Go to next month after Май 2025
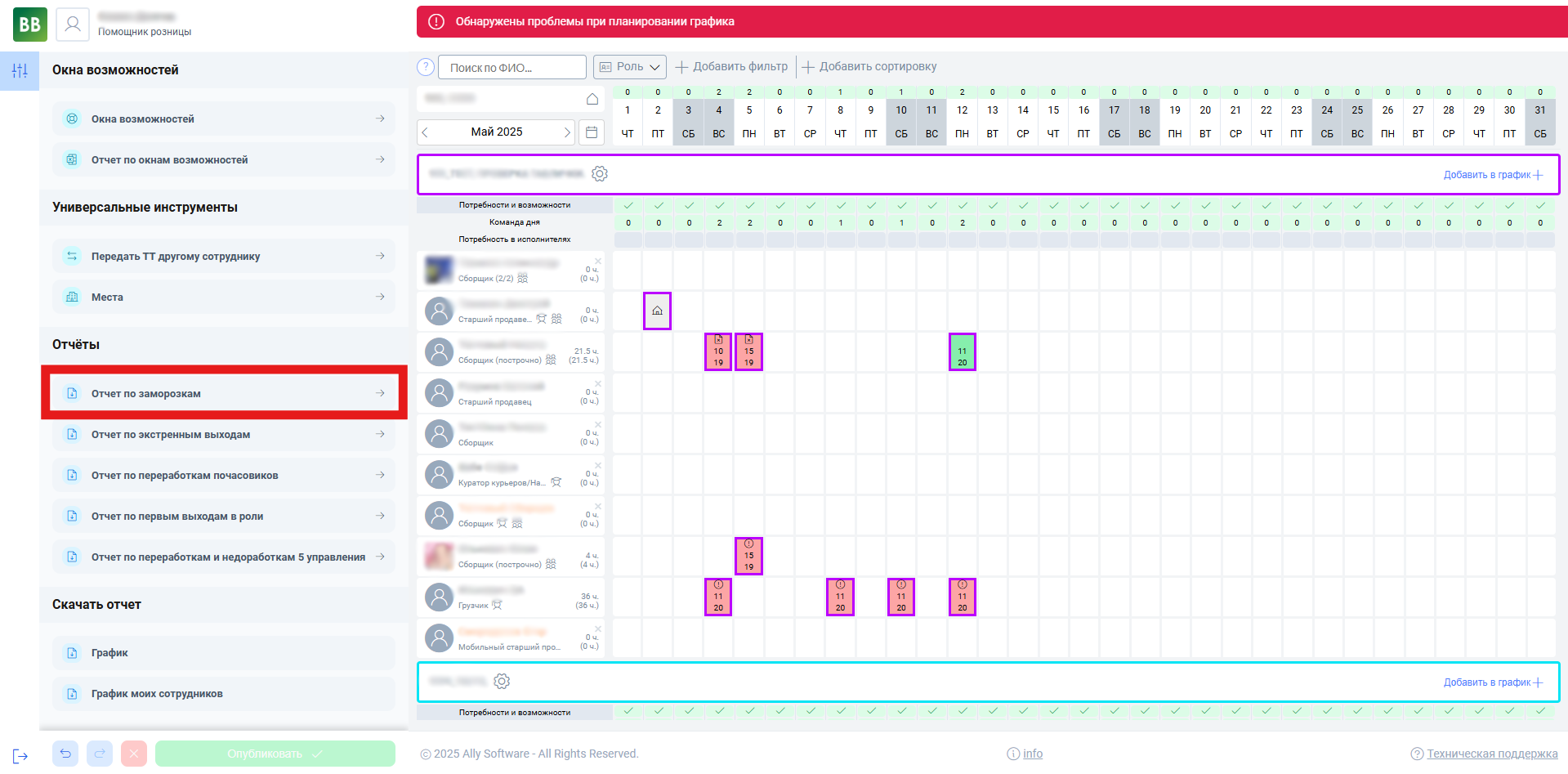The height and width of the screenshot is (774, 1568). tap(567, 132)
